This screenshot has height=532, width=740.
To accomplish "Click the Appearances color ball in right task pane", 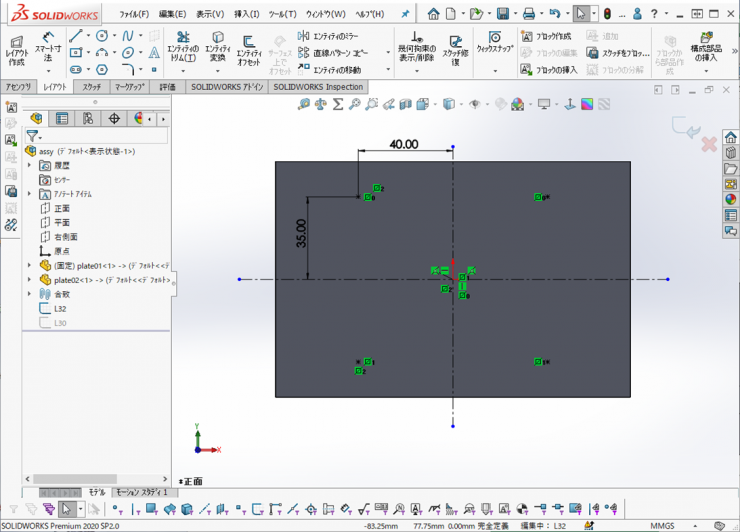I will pos(730,198).
